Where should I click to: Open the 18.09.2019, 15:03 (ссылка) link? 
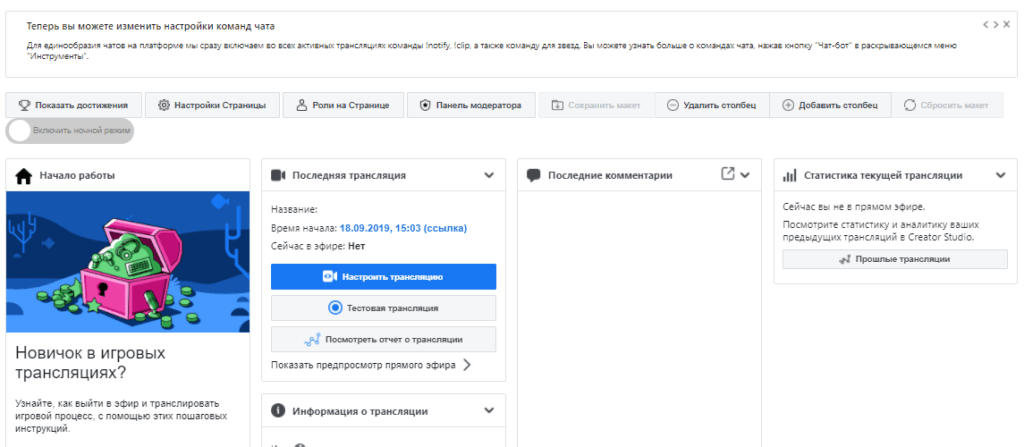[x=404, y=228]
